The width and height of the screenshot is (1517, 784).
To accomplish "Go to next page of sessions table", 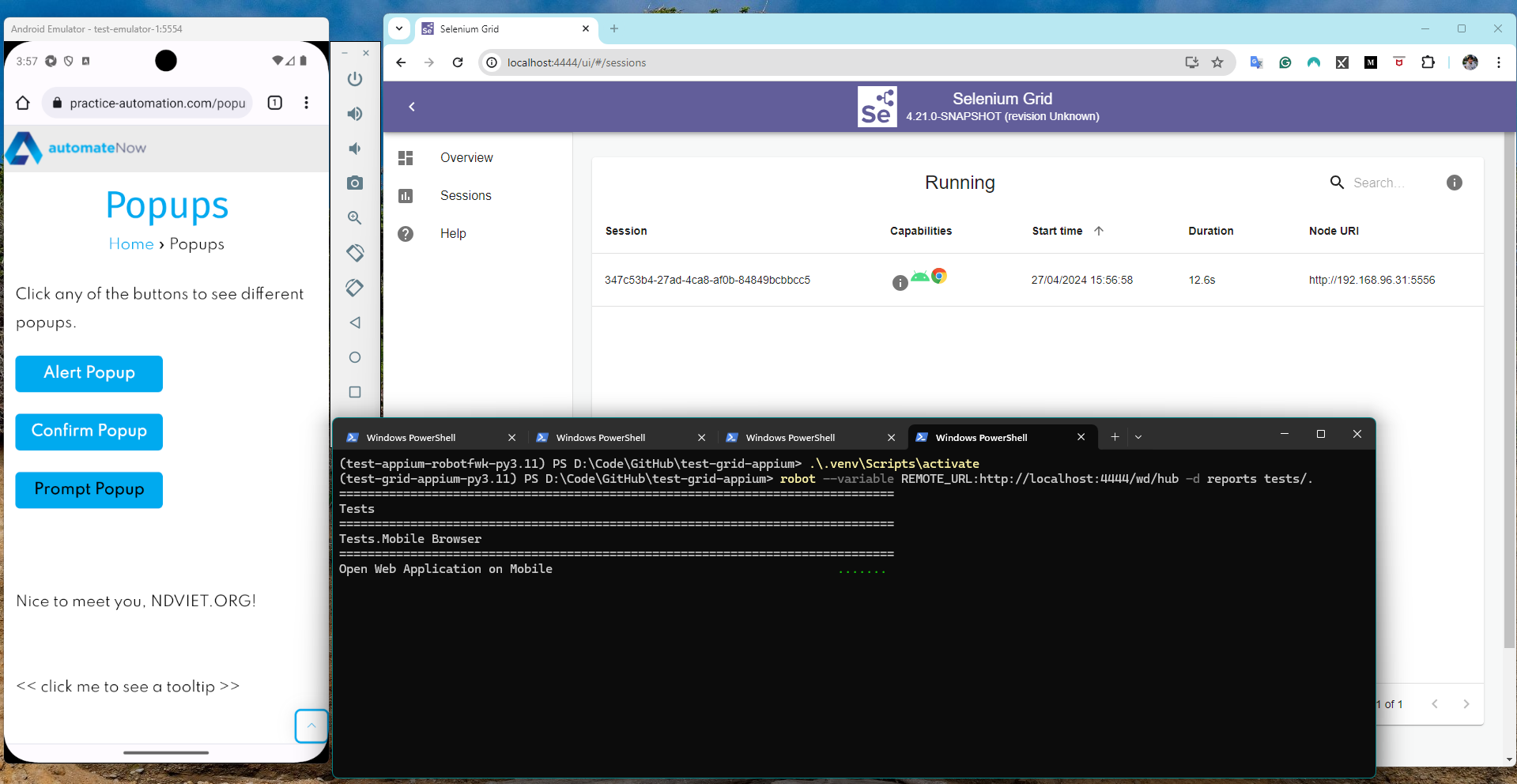I will (x=1466, y=704).
